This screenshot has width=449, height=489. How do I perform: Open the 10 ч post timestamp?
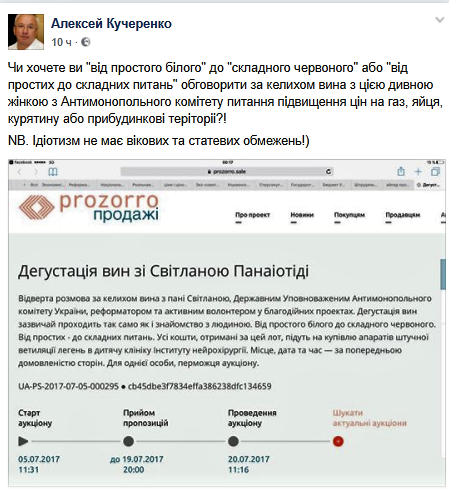click(x=61, y=42)
